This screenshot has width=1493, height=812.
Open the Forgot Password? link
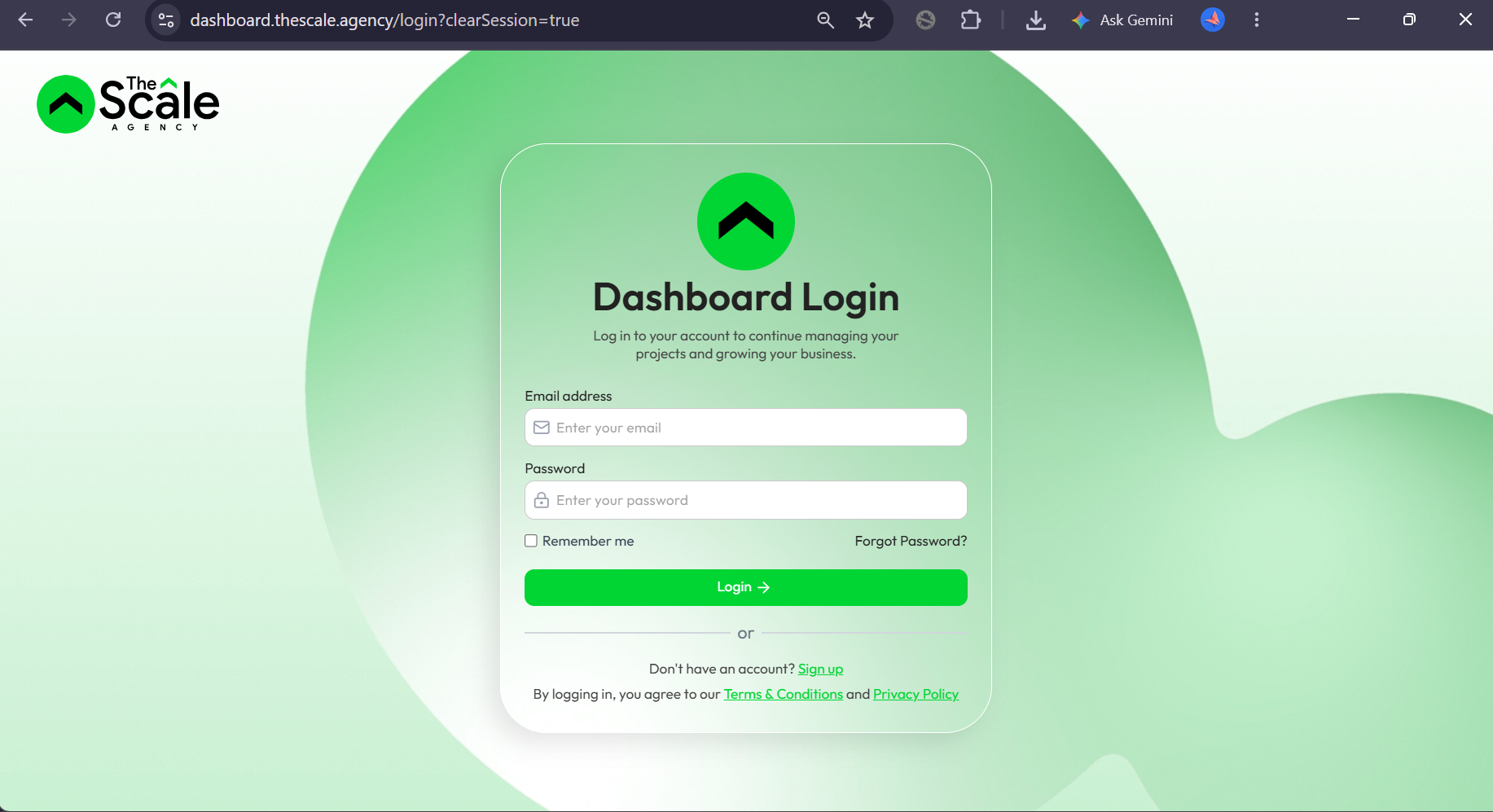click(x=911, y=541)
